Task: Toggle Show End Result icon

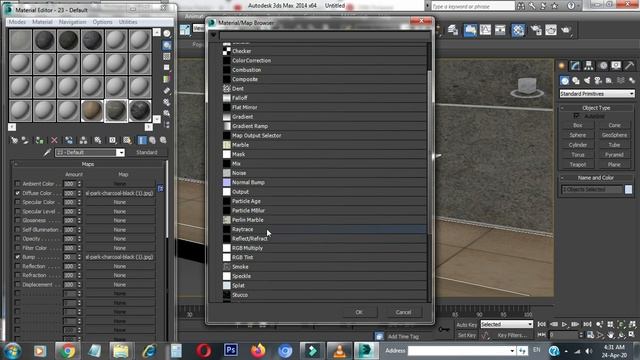Action: [x=142, y=140]
